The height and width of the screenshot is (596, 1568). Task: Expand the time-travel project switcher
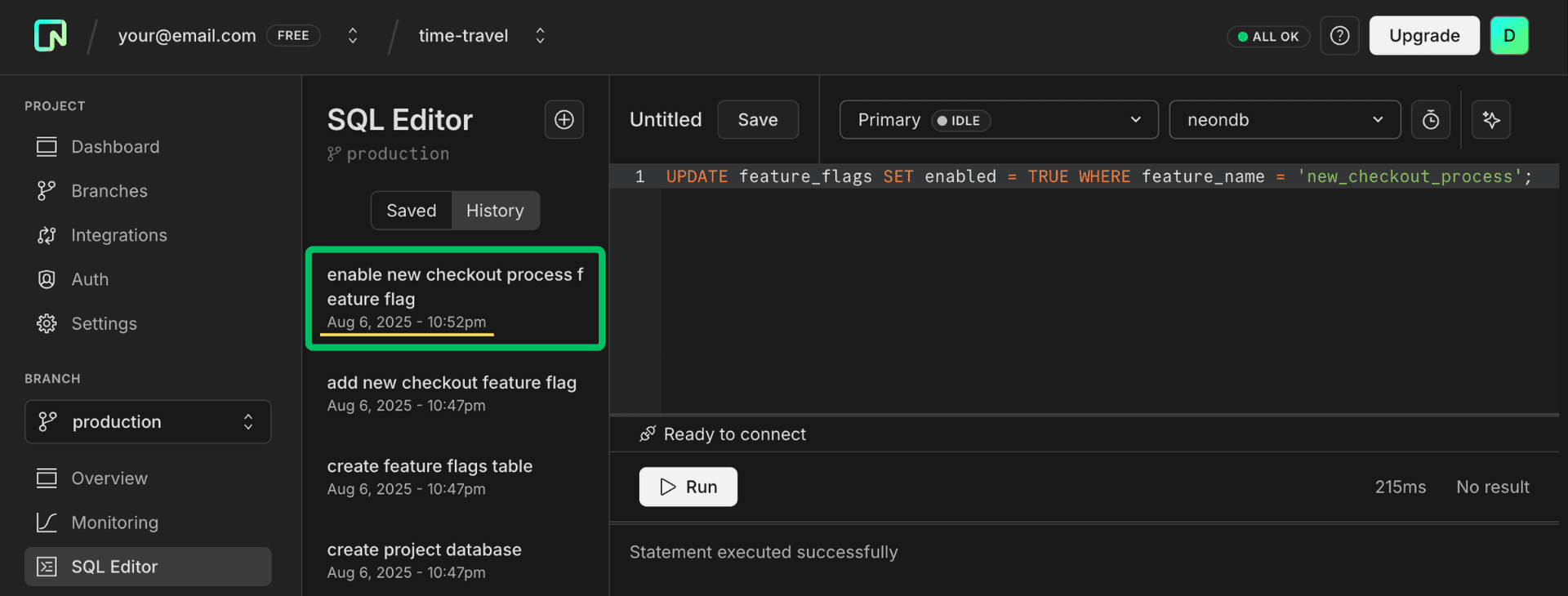540,36
